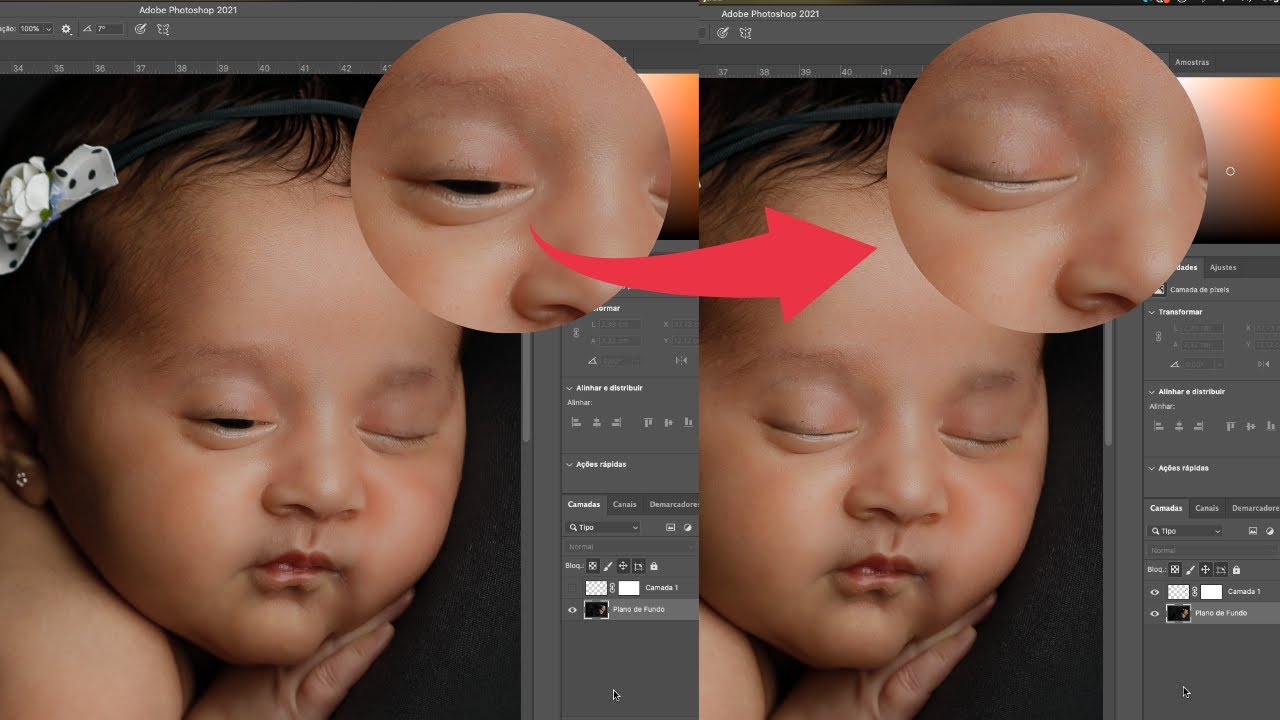Collapse Transformar section in right window
This screenshot has height=720, width=1280.
(1152, 312)
